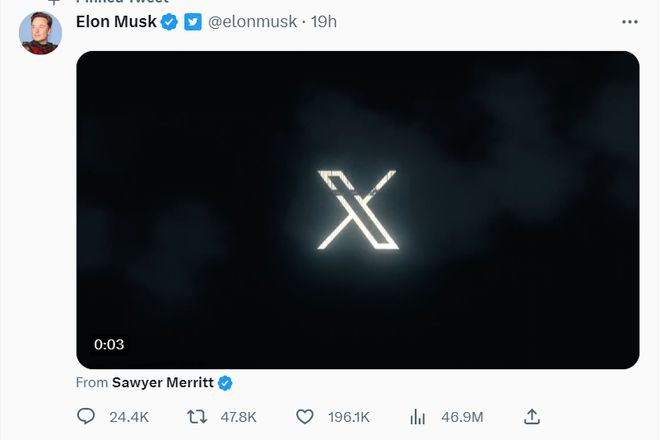Click the 196.1K likes count

[349, 416]
